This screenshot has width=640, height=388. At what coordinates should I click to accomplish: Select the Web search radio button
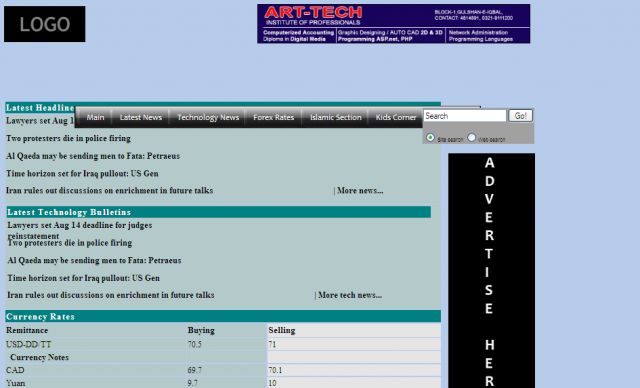pos(471,137)
